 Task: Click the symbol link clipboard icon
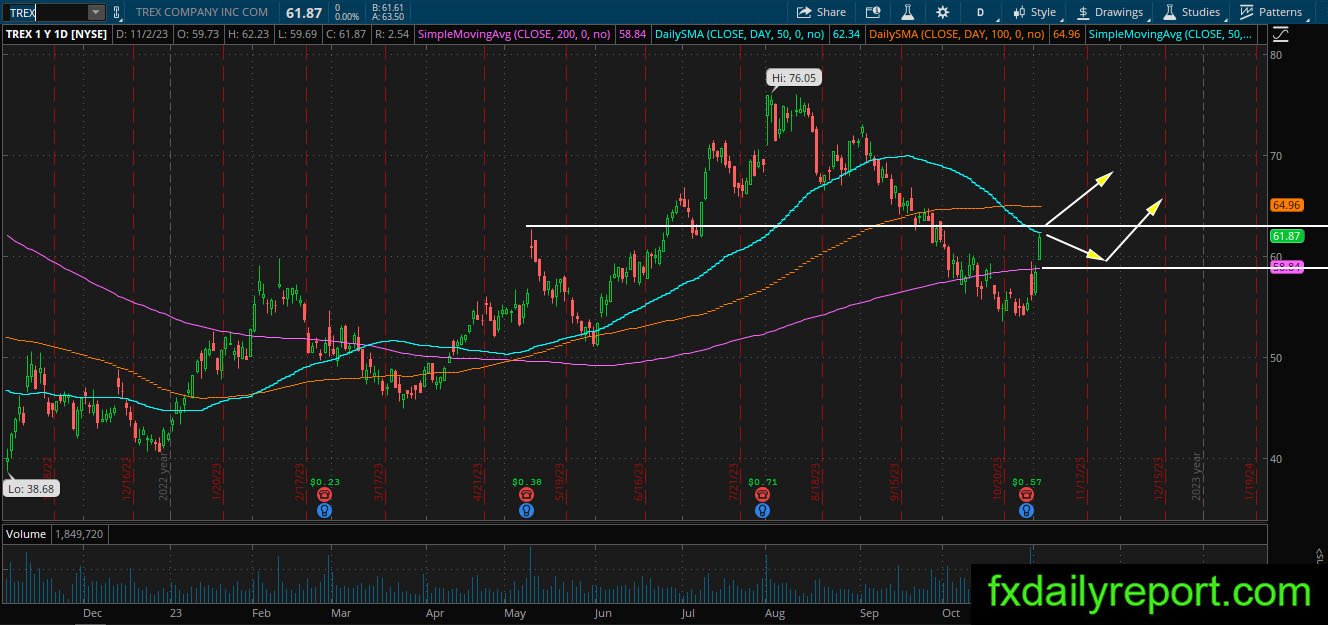118,12
